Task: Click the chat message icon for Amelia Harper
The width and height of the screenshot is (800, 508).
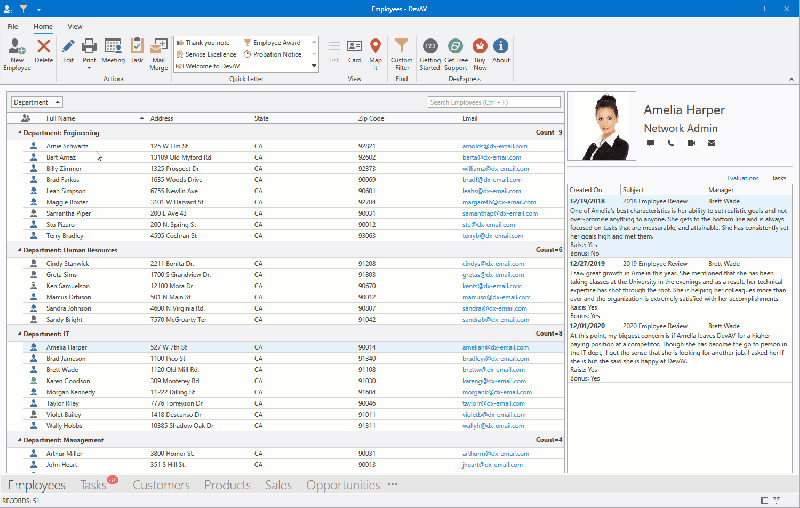Action: click(650, 143)
